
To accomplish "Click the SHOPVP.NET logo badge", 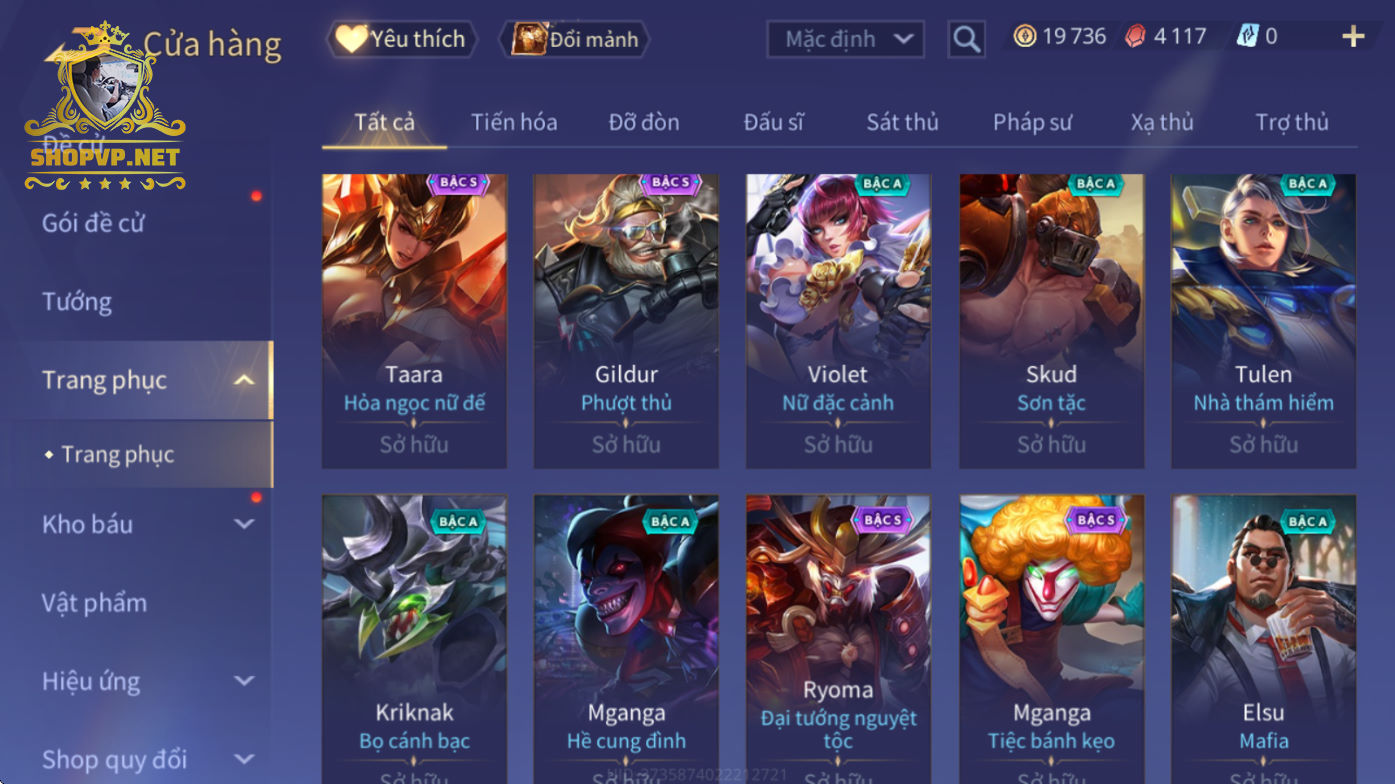I will 105,106.
